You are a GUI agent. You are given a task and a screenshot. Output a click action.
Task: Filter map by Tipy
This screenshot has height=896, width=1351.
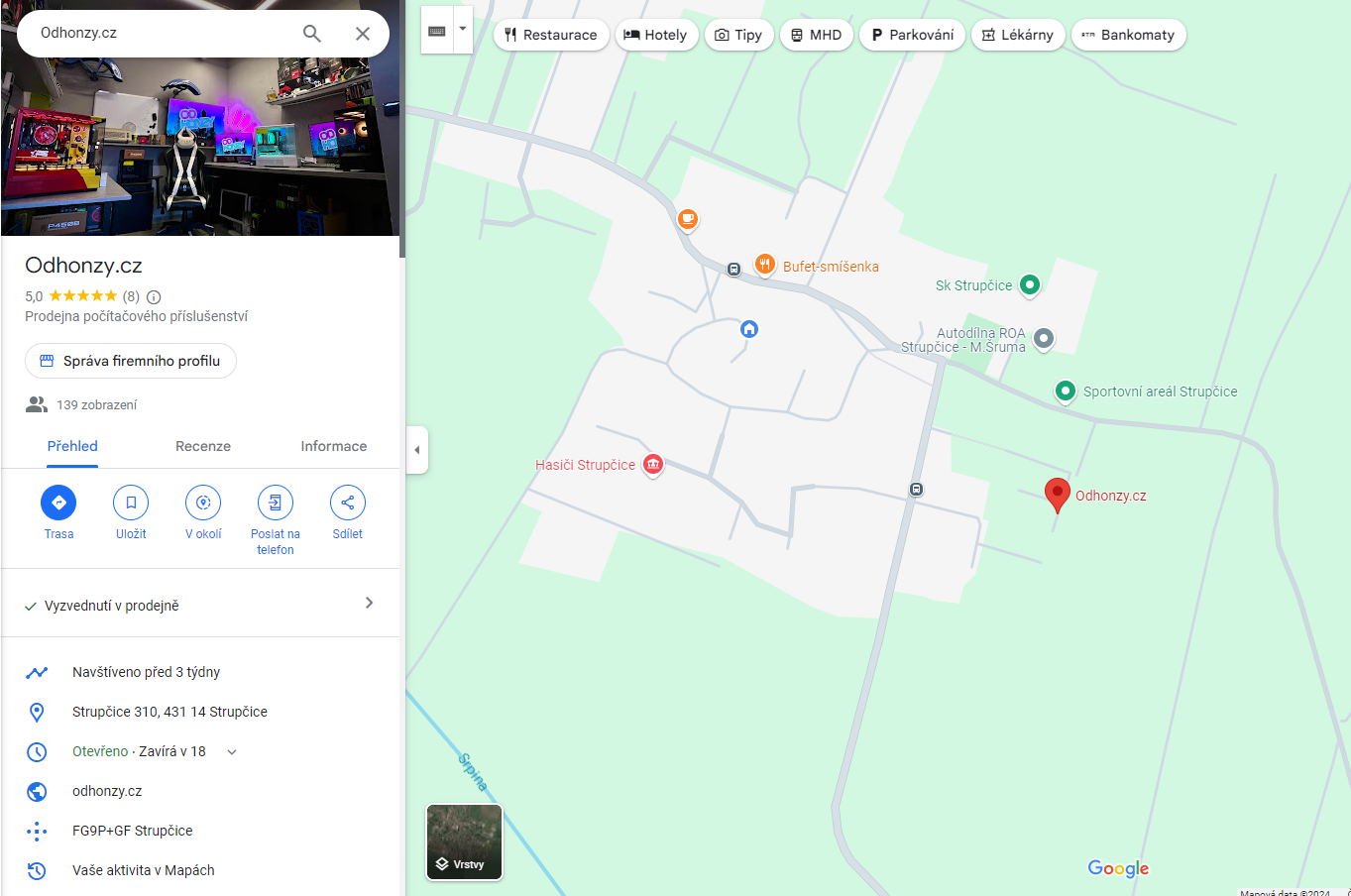click(739, 35)
